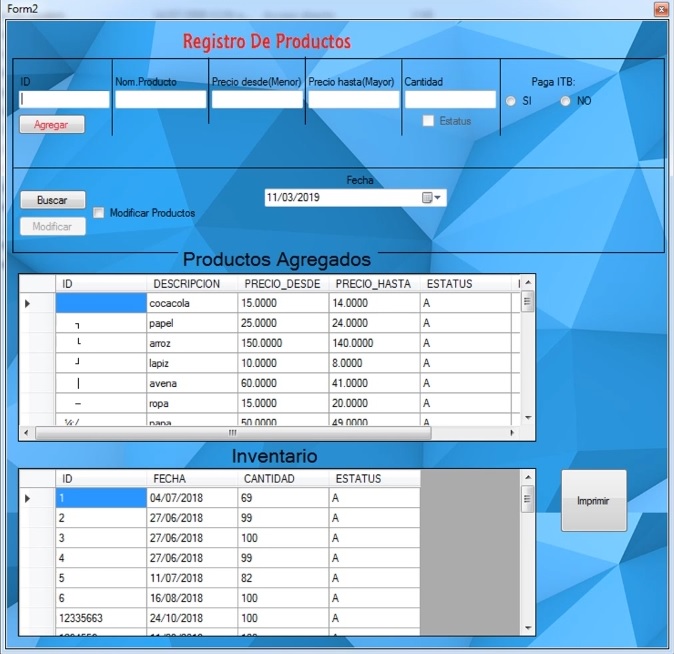Select the NO radio button
This screenshot has width=674, height=654.
pos(566,101)
